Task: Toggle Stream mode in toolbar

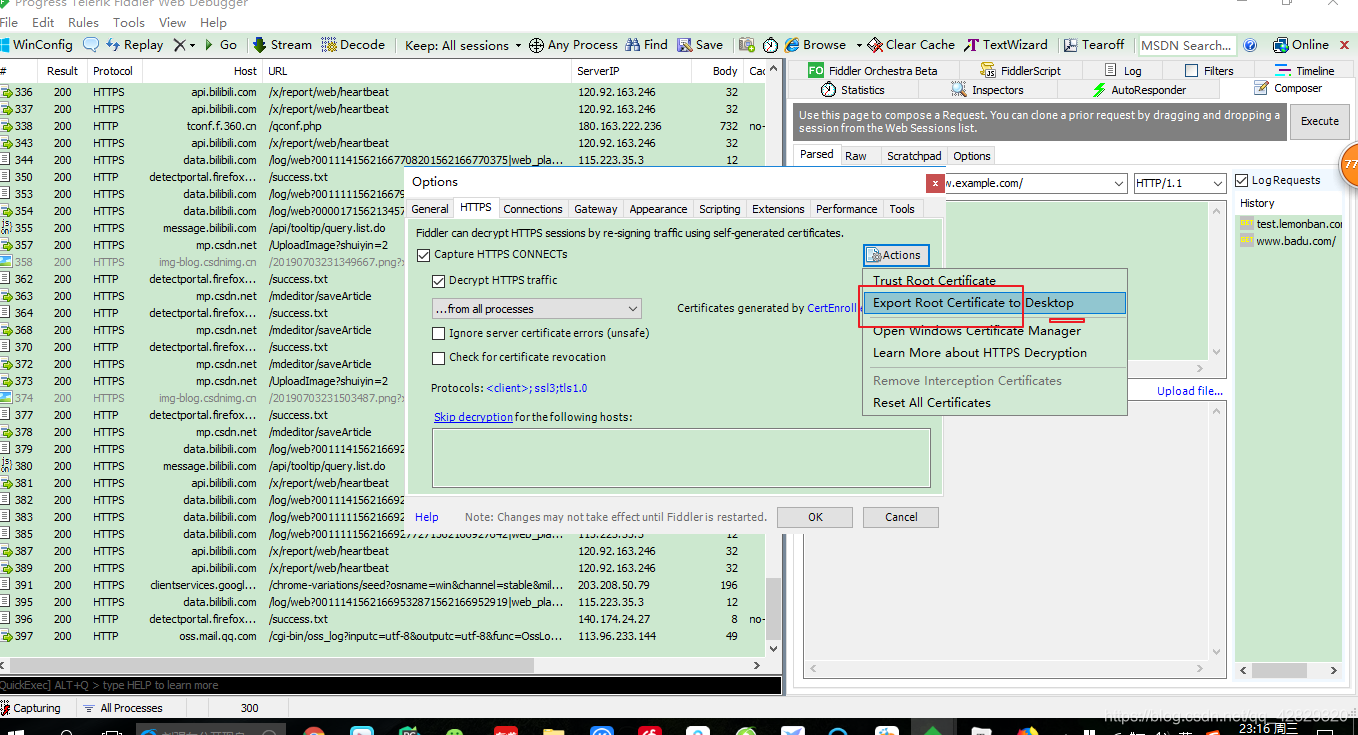Action: [282, 45]
